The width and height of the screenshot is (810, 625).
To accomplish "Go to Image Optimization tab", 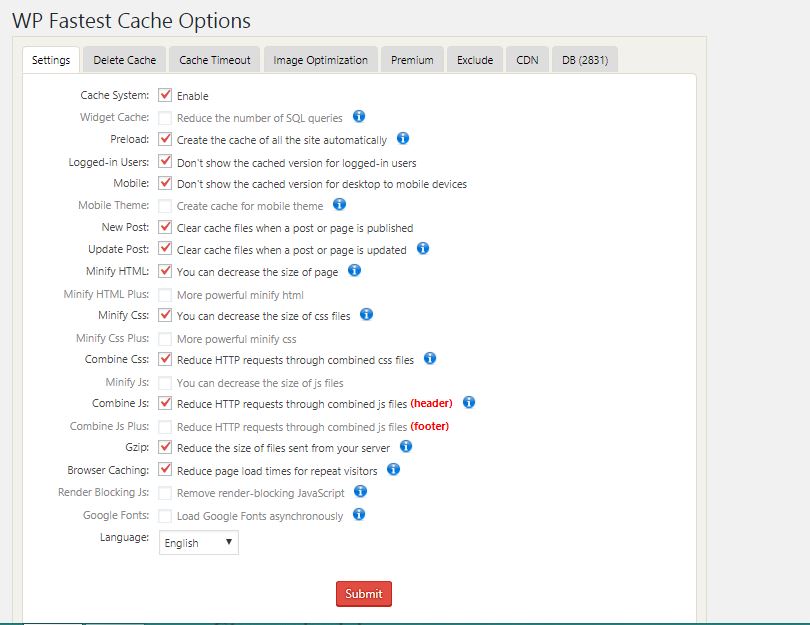I will click(x=321, y=60).
